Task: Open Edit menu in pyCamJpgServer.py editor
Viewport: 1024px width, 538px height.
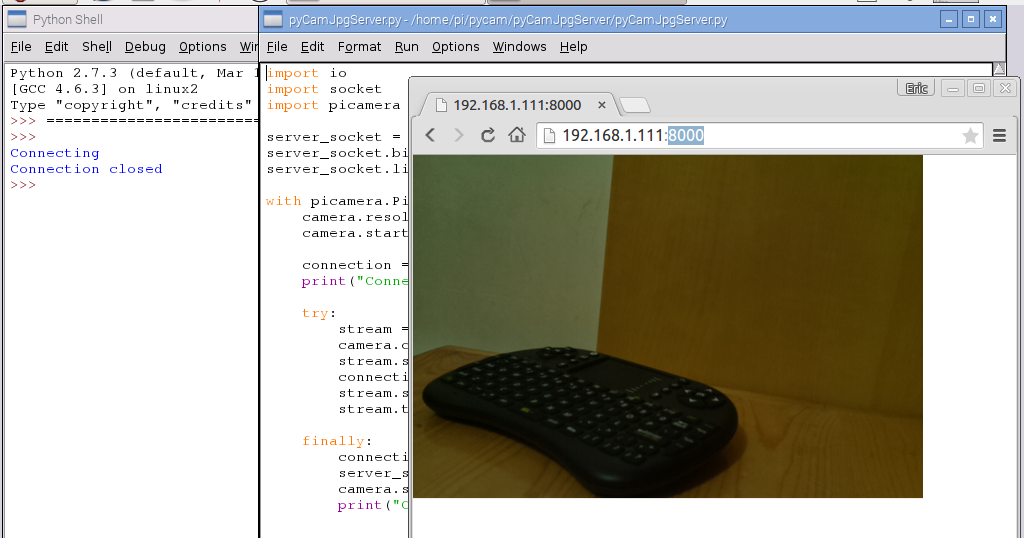Action: pos(312,46)
